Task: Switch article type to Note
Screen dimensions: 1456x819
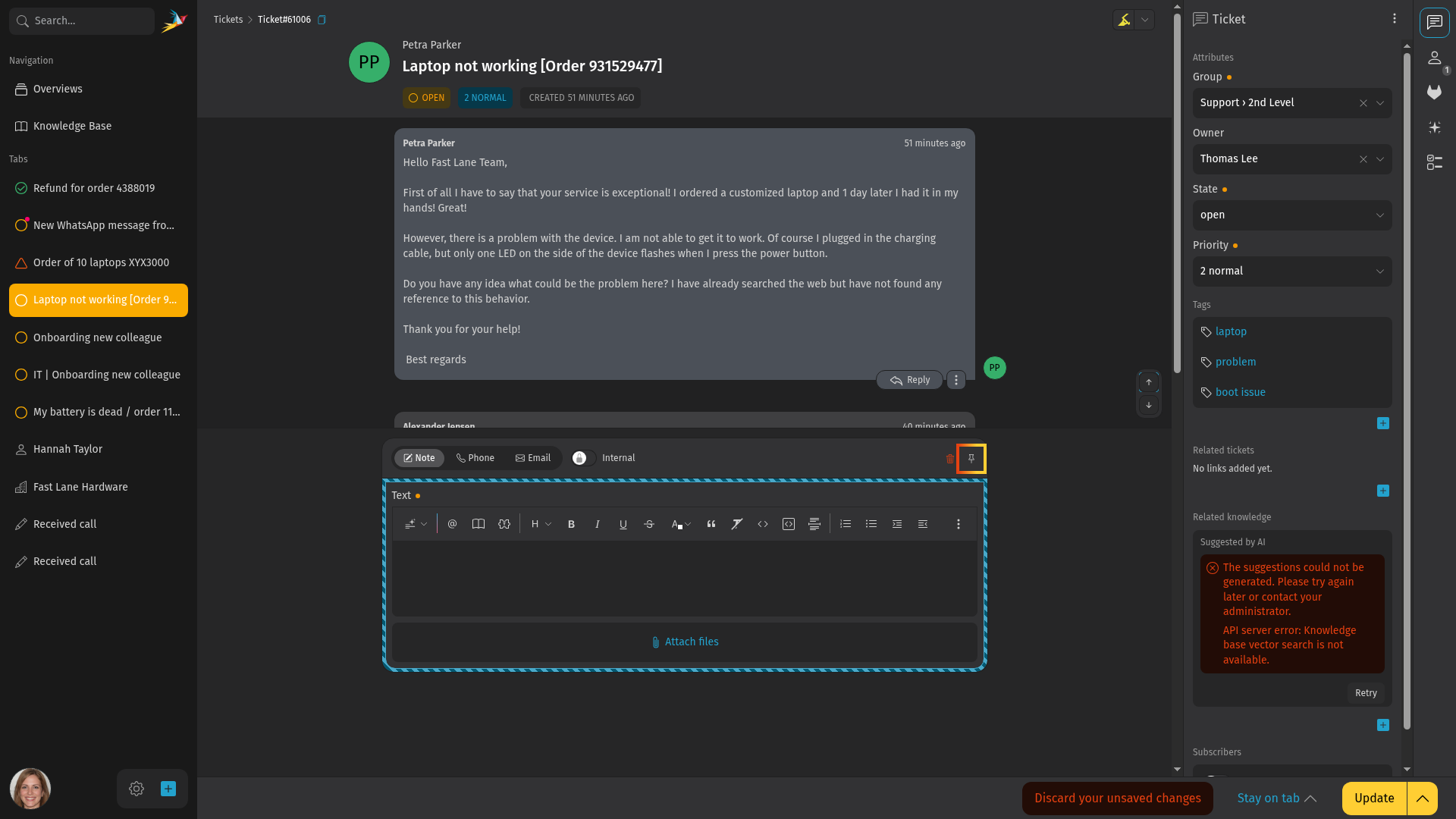Action: click(x=419, y=458)
